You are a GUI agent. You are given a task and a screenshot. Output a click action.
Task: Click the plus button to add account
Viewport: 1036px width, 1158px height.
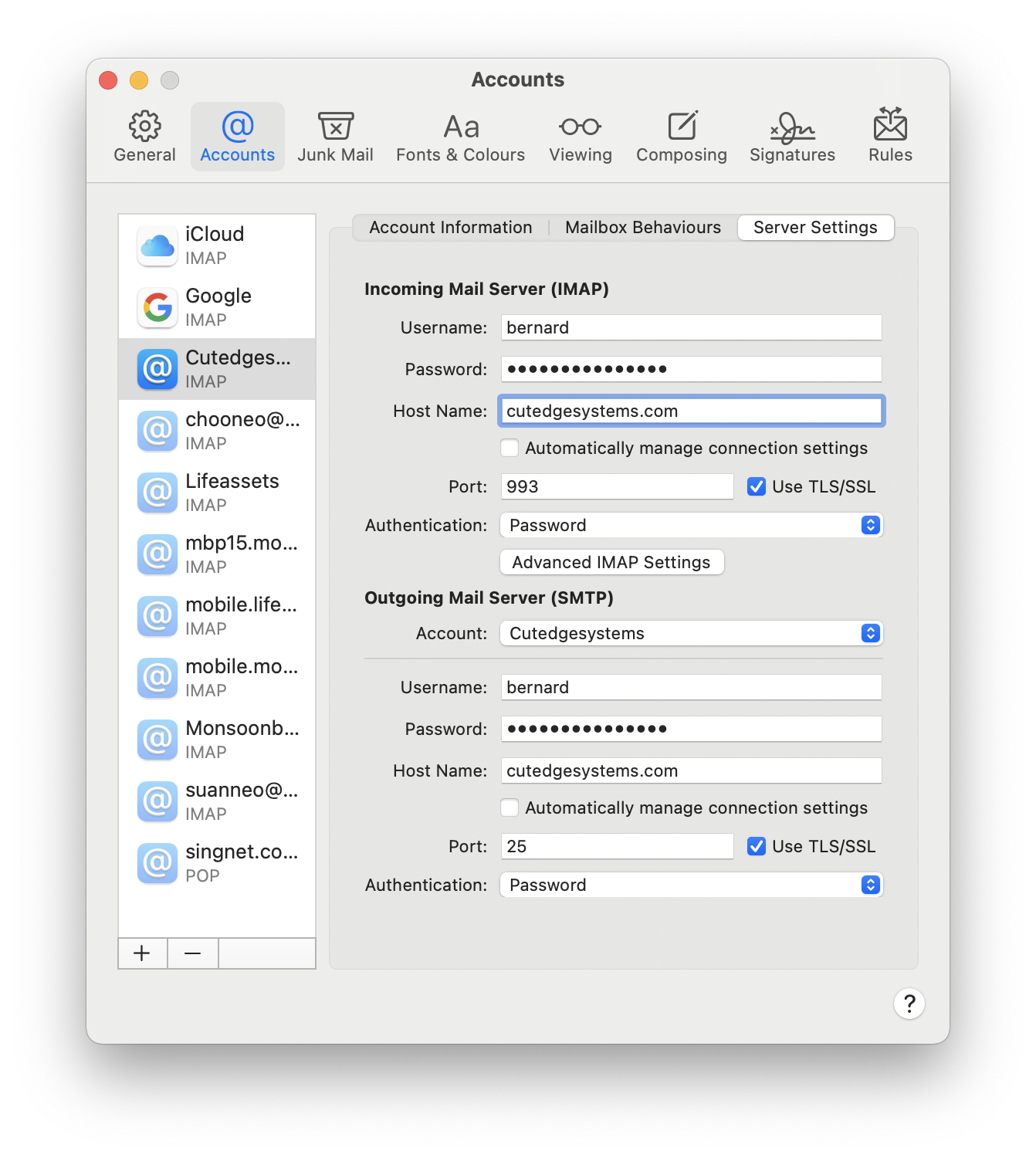pos(142,953)
